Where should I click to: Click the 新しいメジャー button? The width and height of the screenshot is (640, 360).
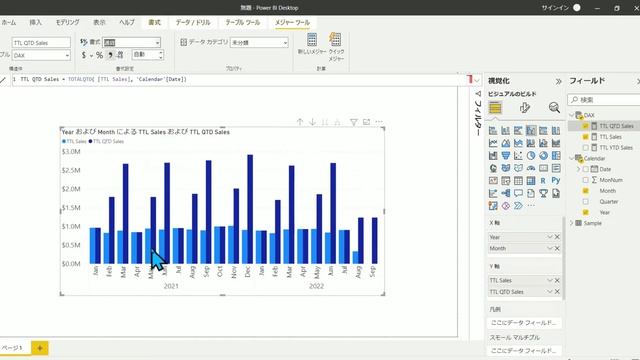pos(312,44)
